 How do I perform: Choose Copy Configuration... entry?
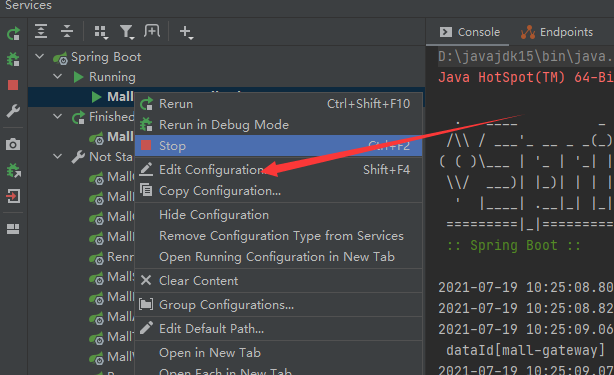[x=278, y=191]
